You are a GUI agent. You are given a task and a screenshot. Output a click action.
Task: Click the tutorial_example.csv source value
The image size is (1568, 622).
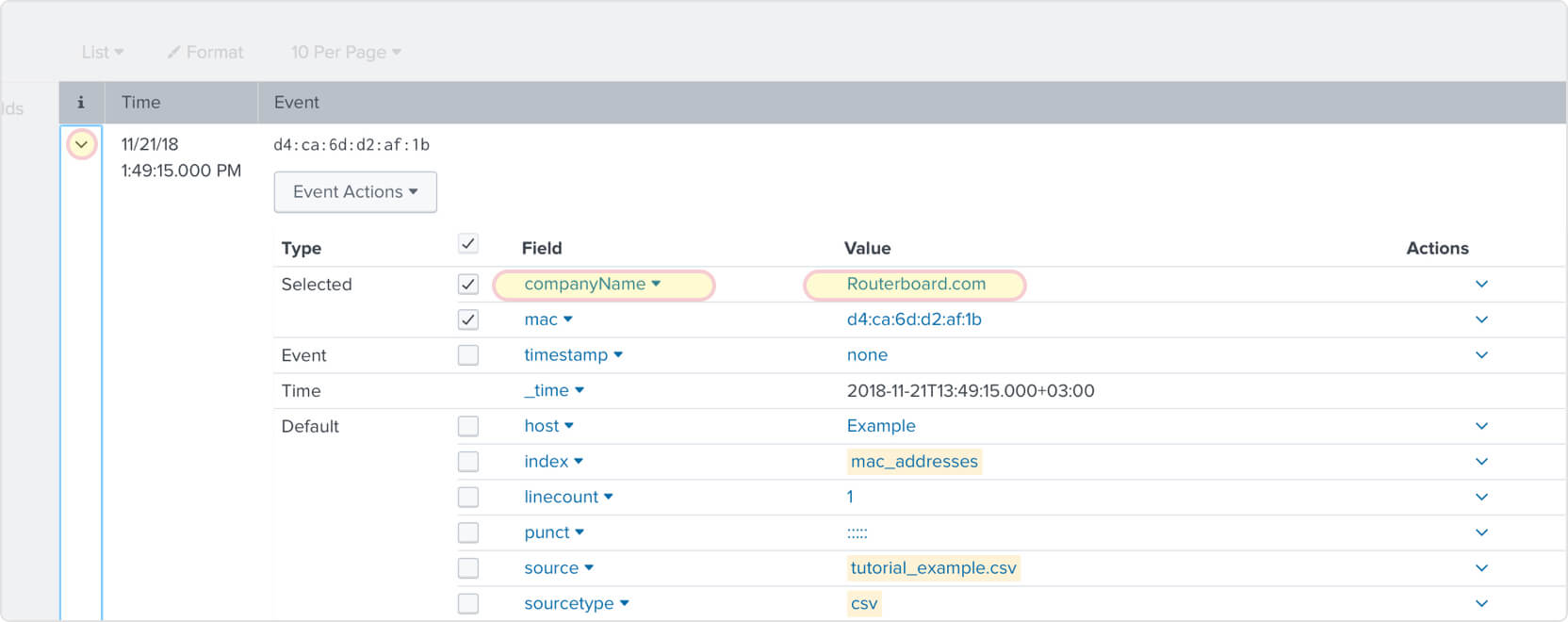click(934, 568)
